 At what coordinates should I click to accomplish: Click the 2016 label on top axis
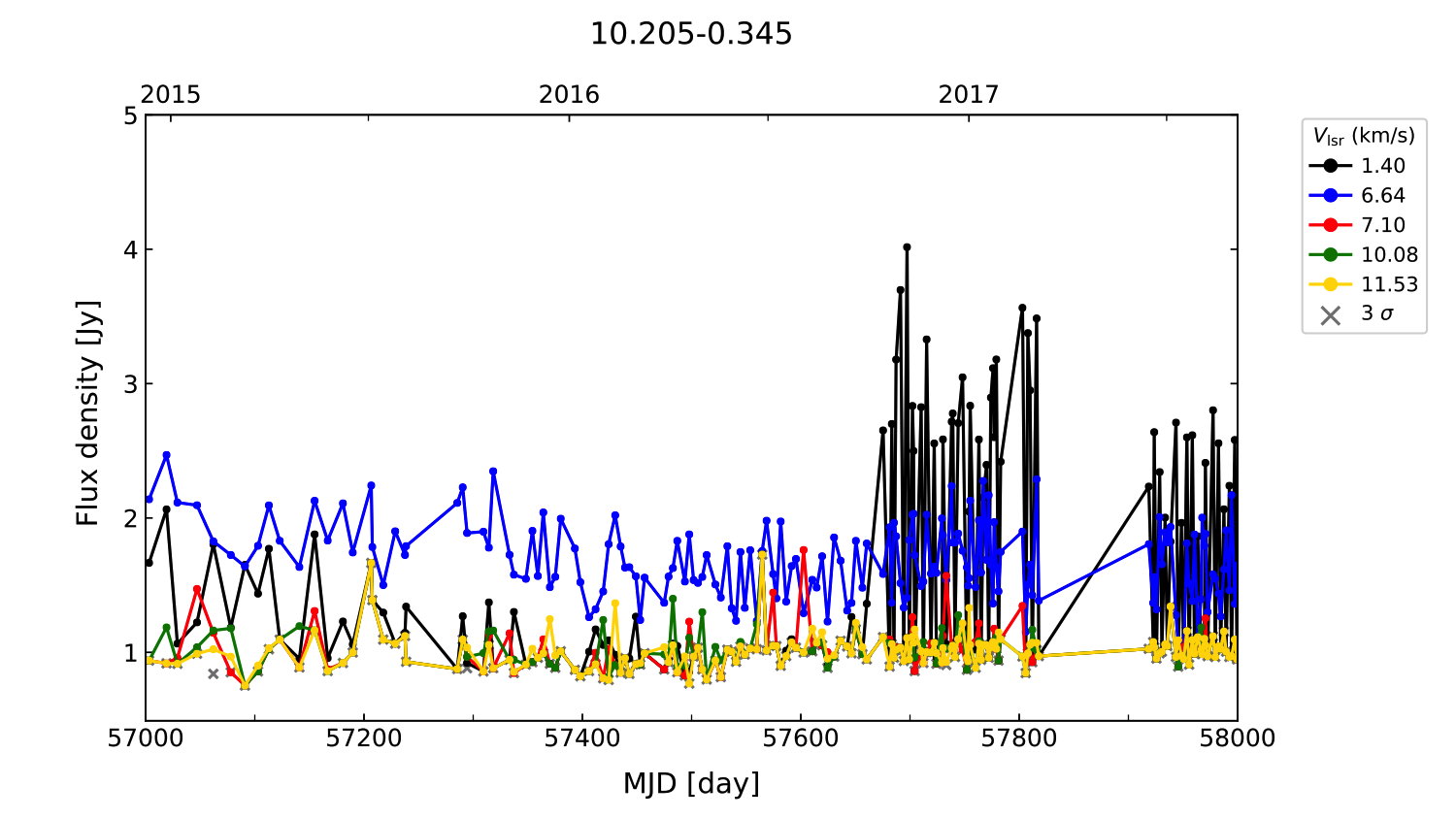tap(569, 94)
